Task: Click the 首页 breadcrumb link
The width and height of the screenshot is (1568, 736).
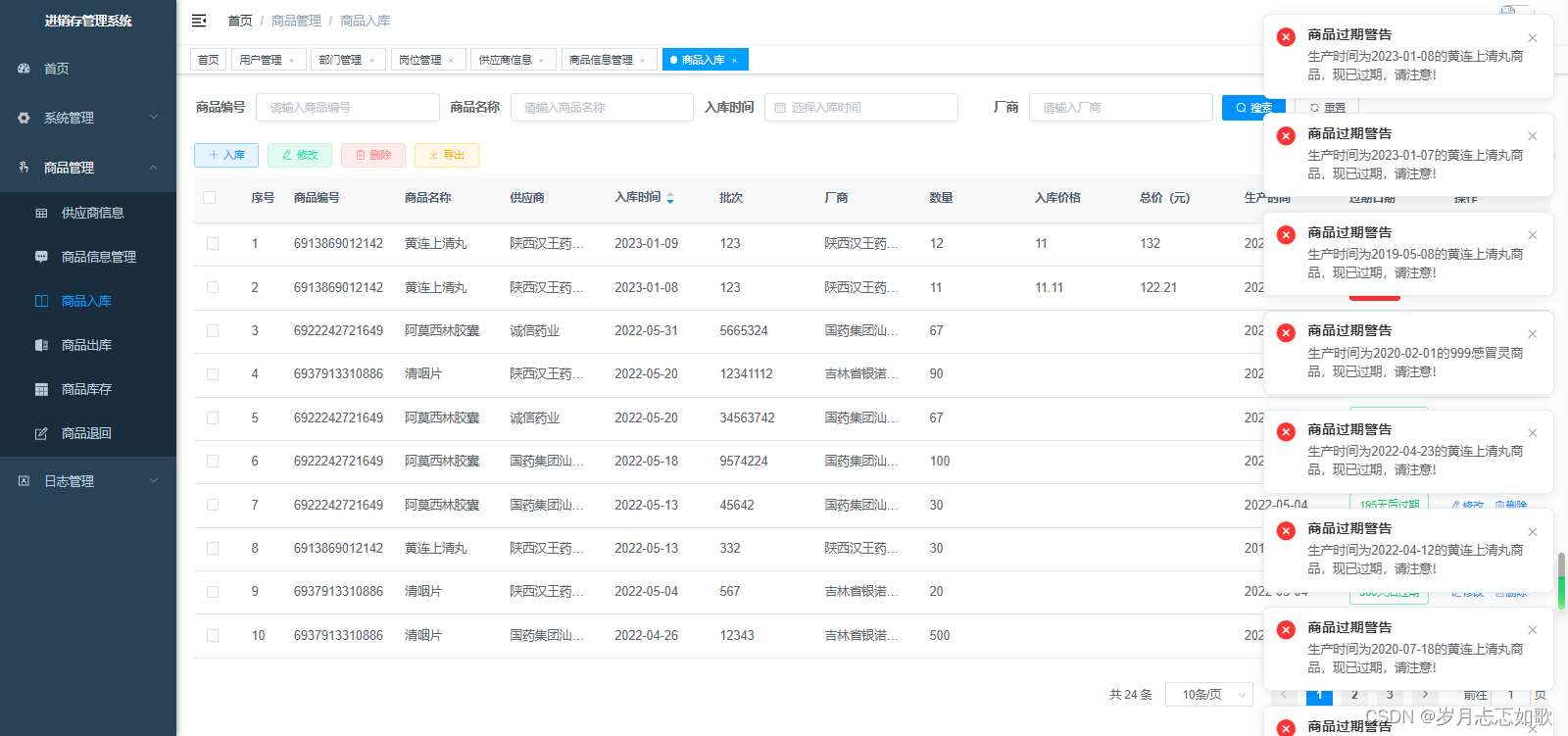Action: (x=240, y=21)
